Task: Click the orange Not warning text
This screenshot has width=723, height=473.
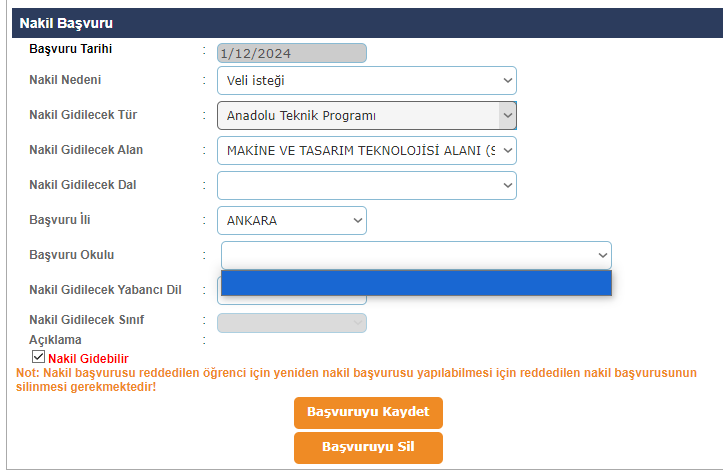Action: pos(355,379)
